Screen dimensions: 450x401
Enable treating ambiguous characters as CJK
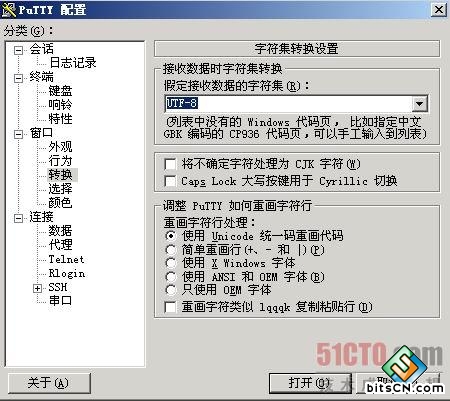[x=170, y=164]
